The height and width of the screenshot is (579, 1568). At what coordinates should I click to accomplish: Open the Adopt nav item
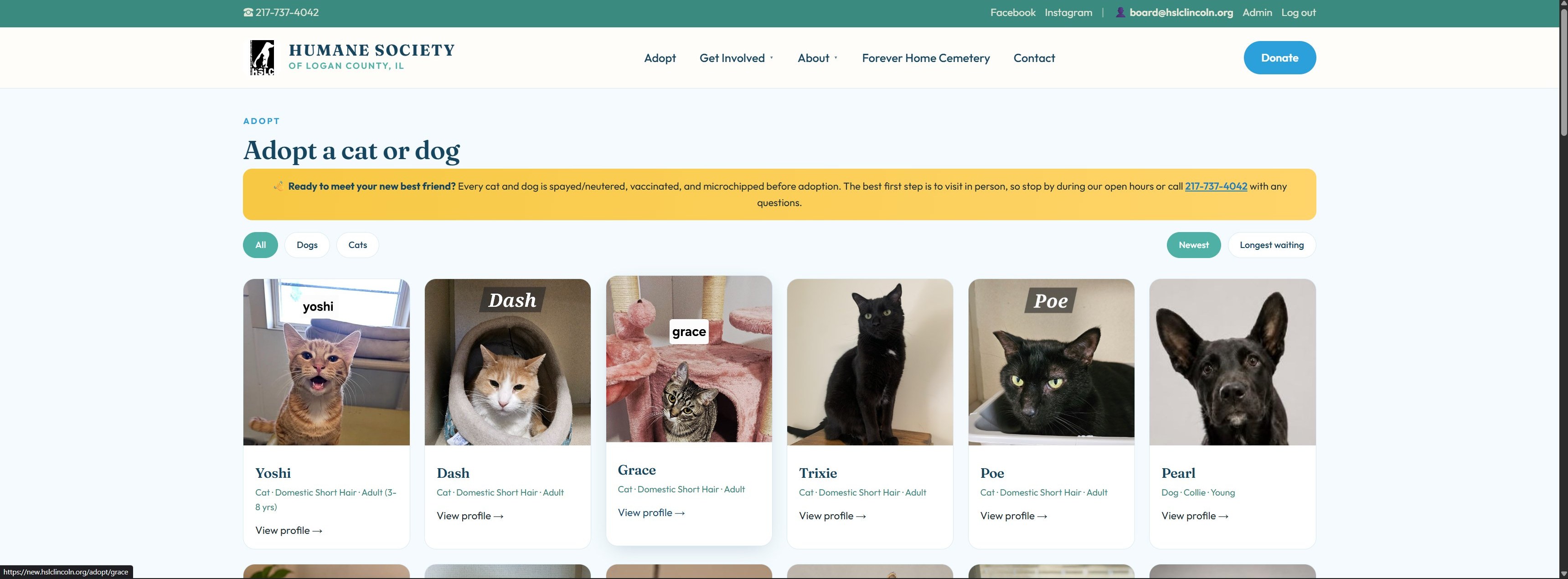click(660, 58)
